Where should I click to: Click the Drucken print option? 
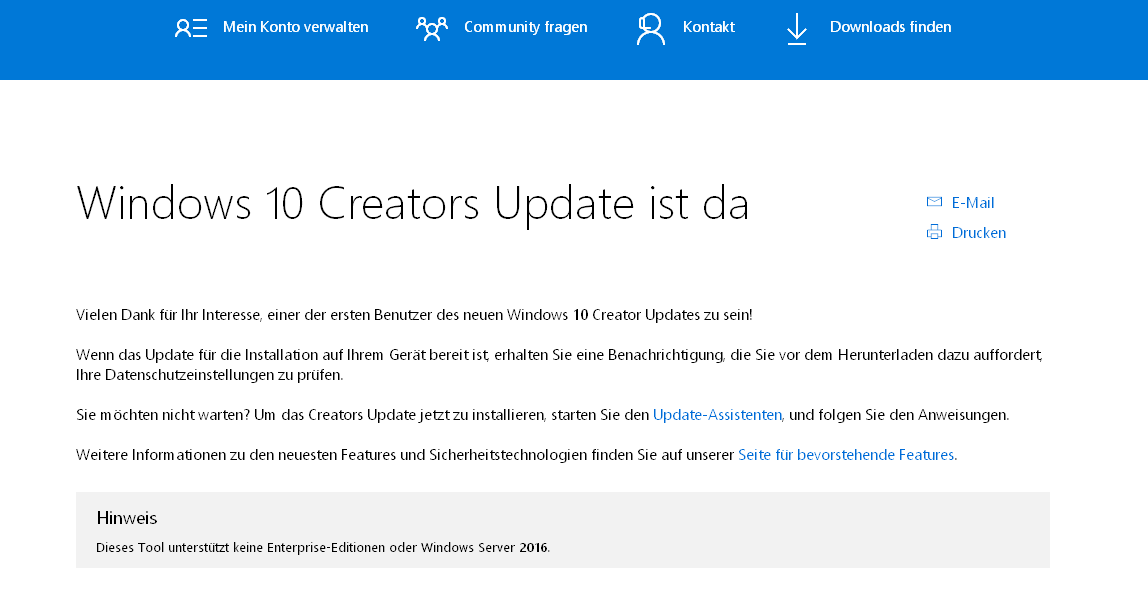pos(978,232)
